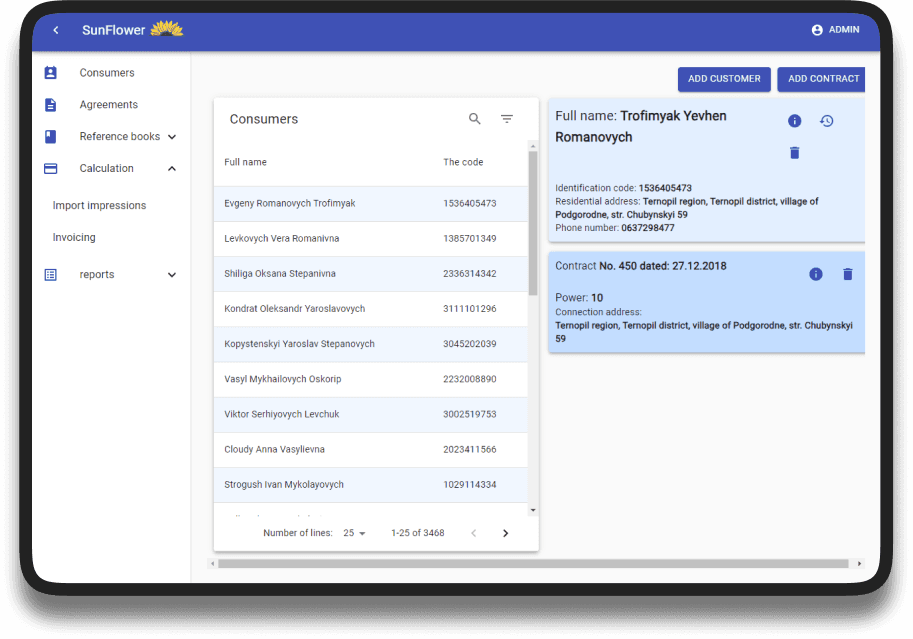Expand the Reference books menu
913x639 pixels.
pyautogui.click(x=171, y=137)
